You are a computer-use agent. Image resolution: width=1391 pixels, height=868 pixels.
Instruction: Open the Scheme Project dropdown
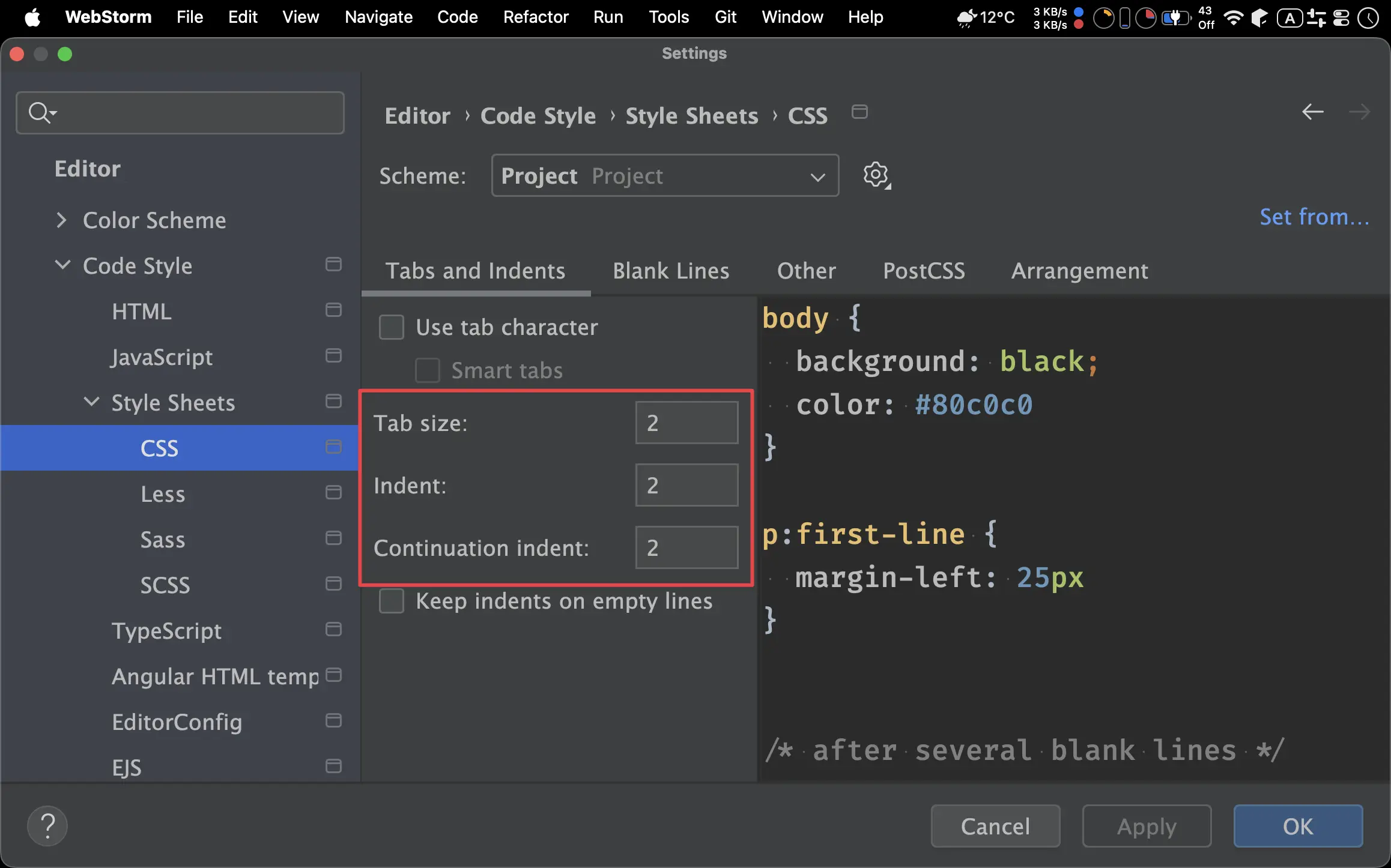pos(665,176)
